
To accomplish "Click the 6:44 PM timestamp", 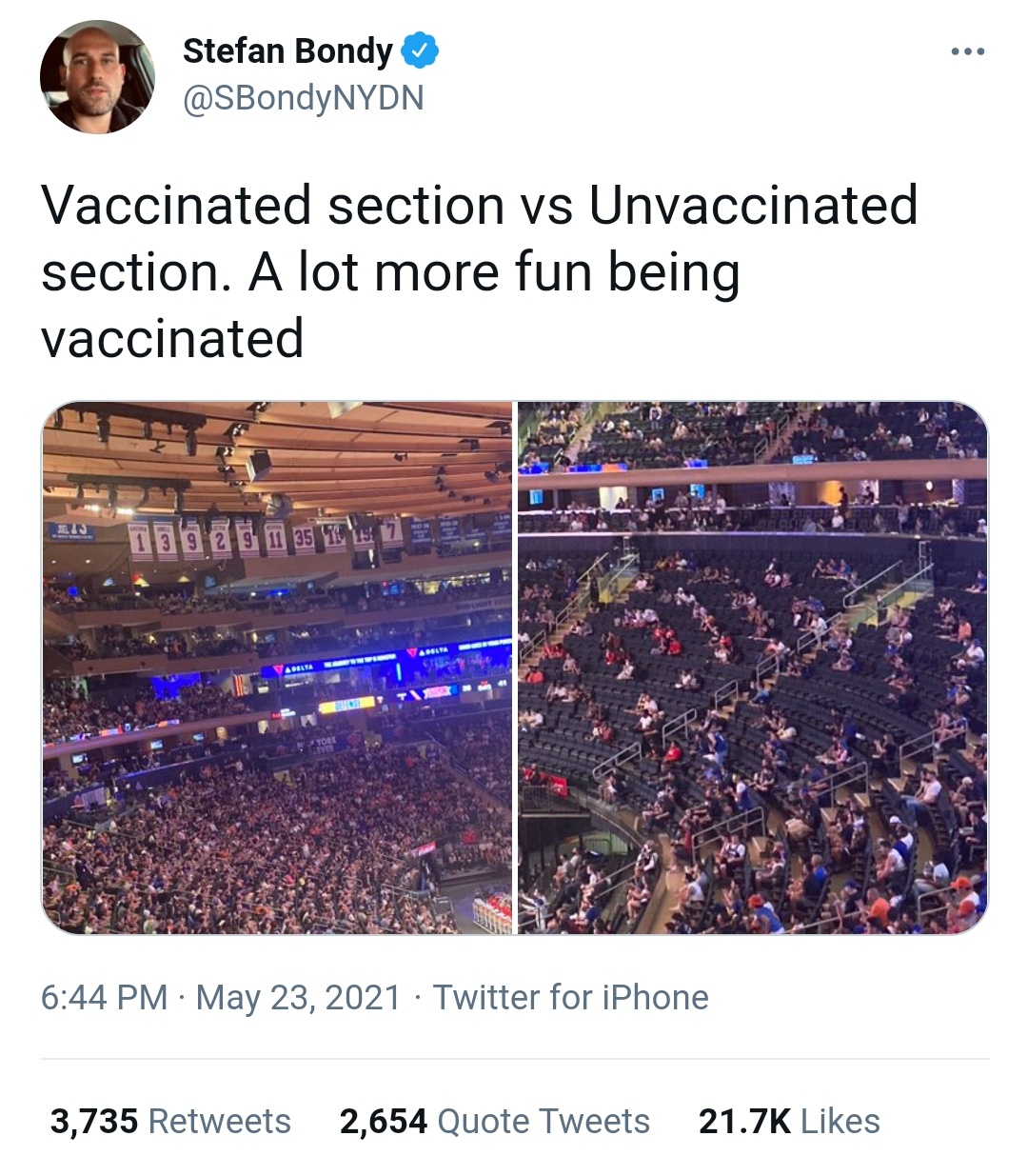I will pyautogui.click(x=104, y=997).
